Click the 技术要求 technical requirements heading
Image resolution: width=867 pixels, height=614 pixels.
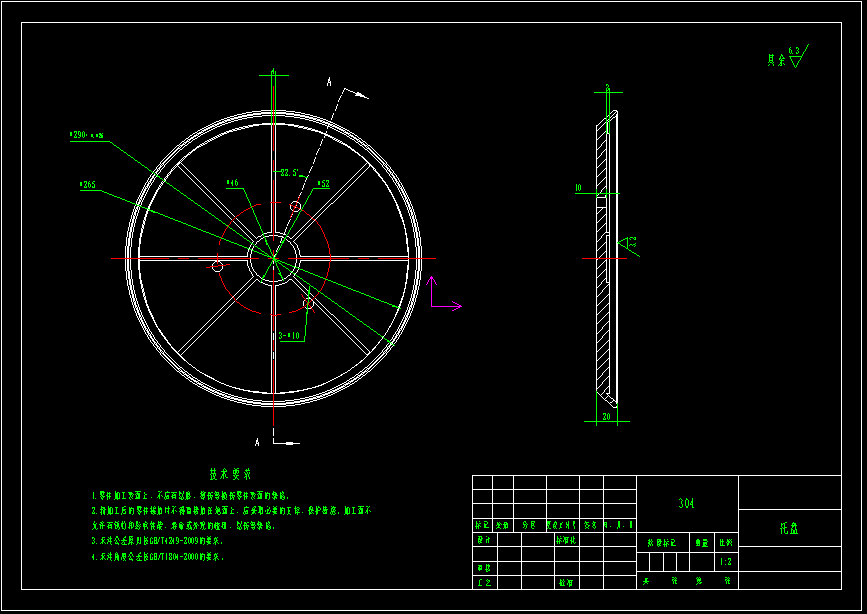[x=230, y=474]
